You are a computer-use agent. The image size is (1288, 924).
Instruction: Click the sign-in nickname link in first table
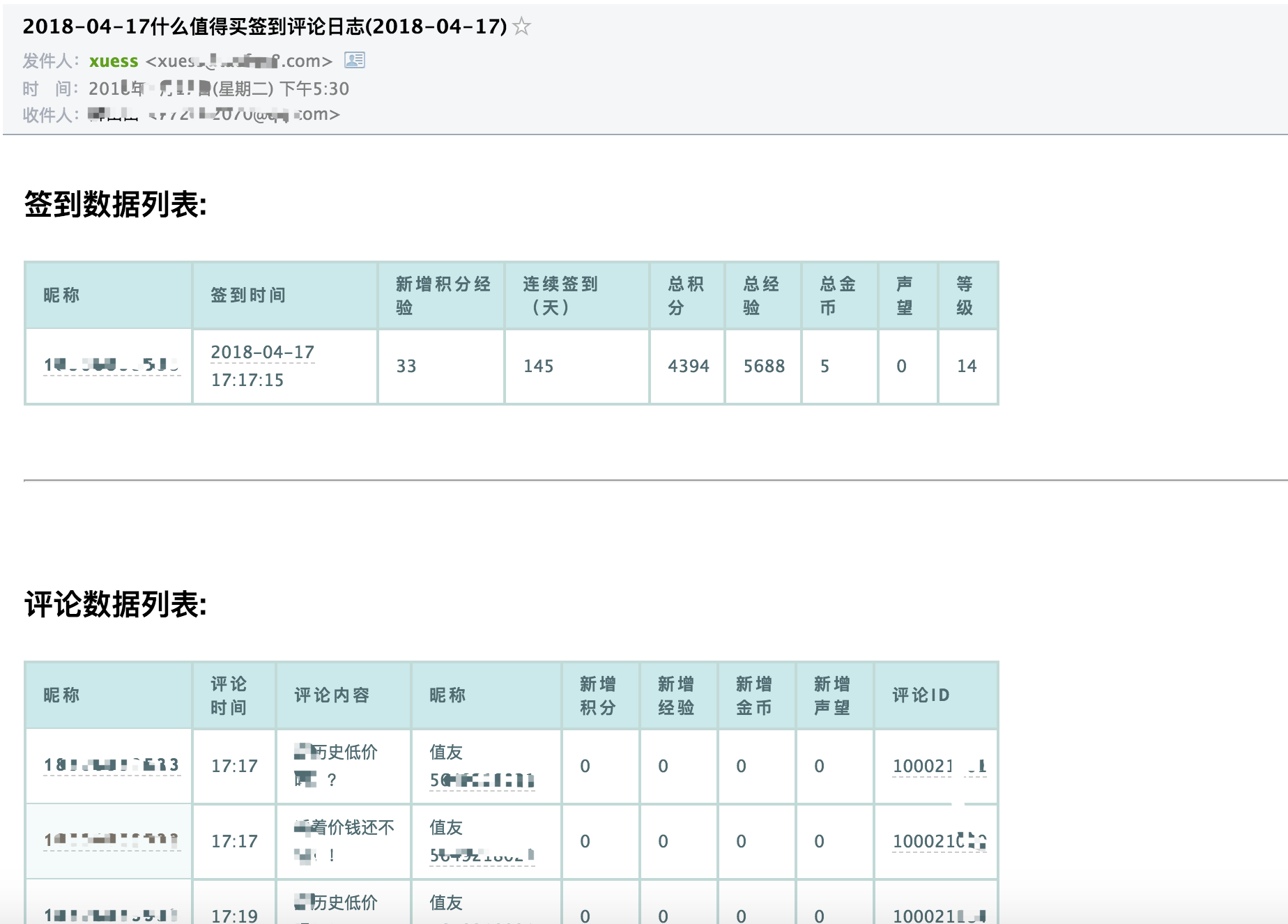click(x=112, y=365)
